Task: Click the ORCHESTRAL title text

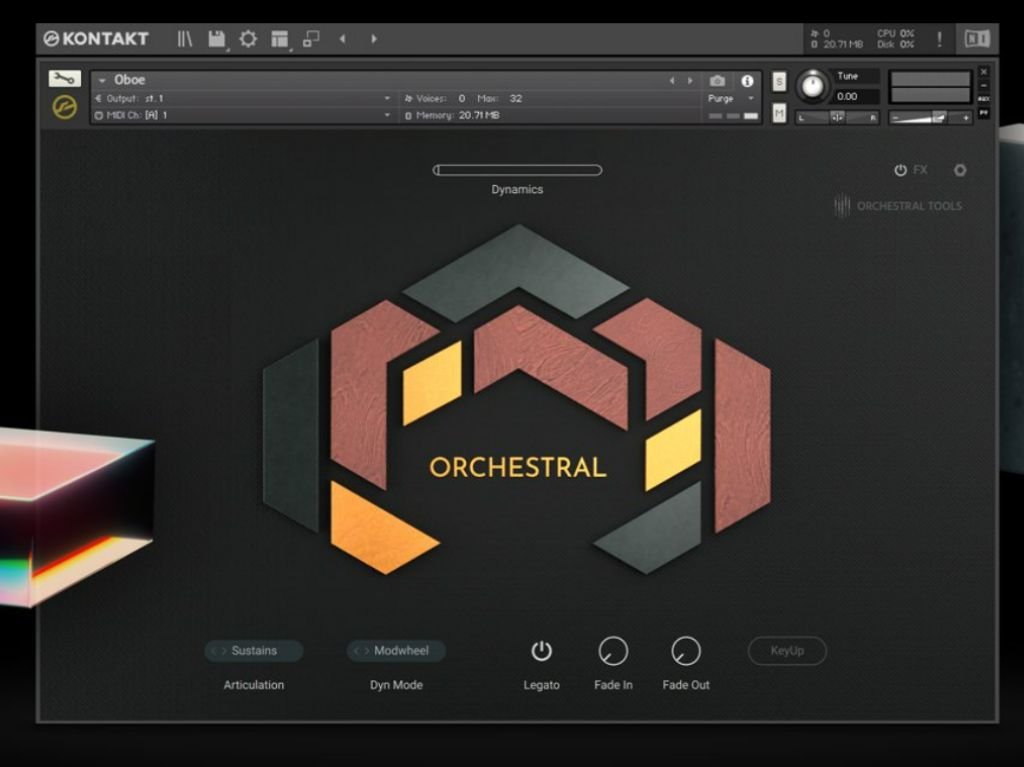Action: (518, 467)
